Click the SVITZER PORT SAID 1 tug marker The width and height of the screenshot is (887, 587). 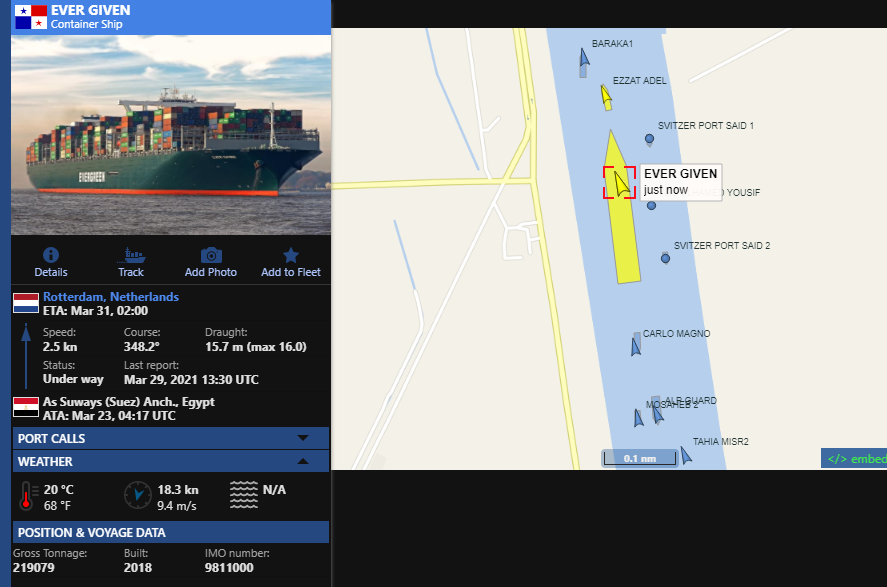click(649, 139)
